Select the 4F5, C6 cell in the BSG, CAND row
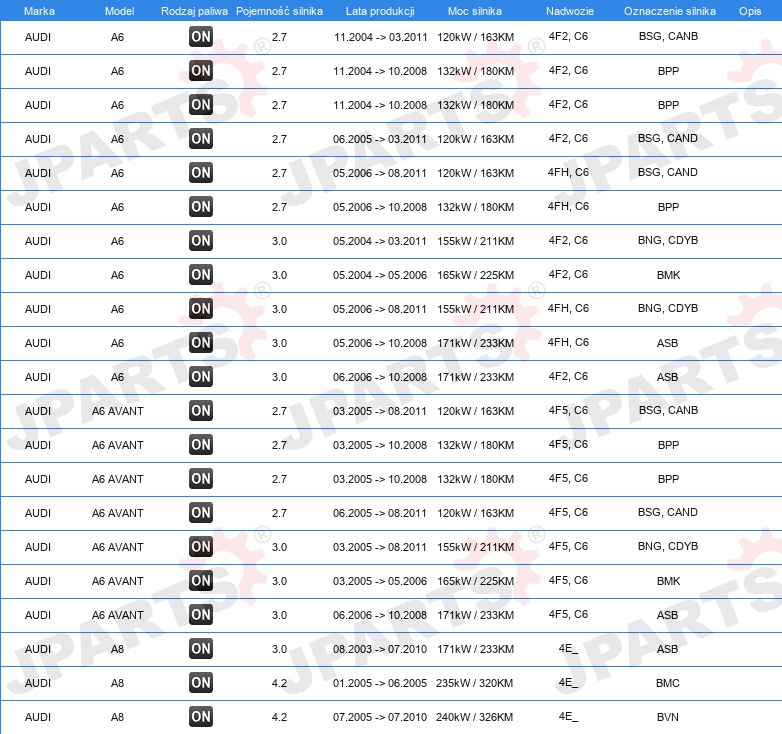The image size is (782, 734). point(568,512)
